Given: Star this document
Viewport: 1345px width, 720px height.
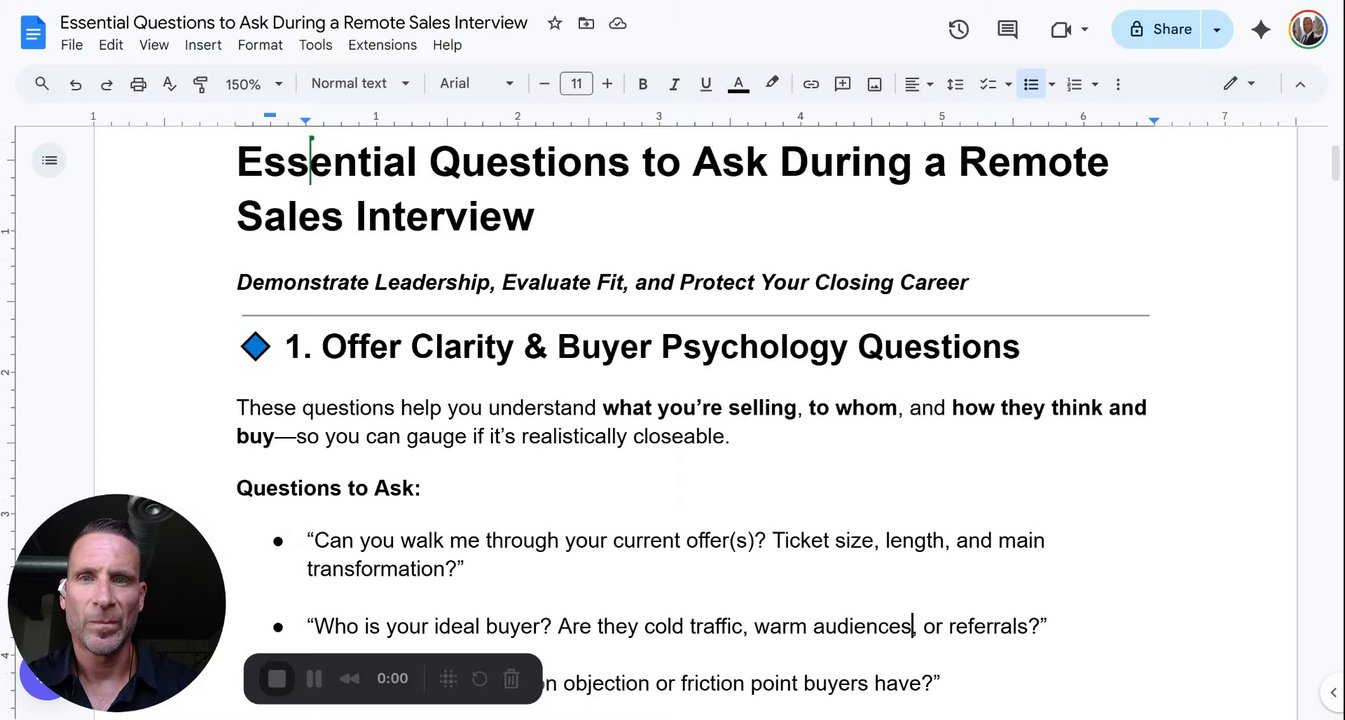Looking at the screenshot, I should click(555, 23).
